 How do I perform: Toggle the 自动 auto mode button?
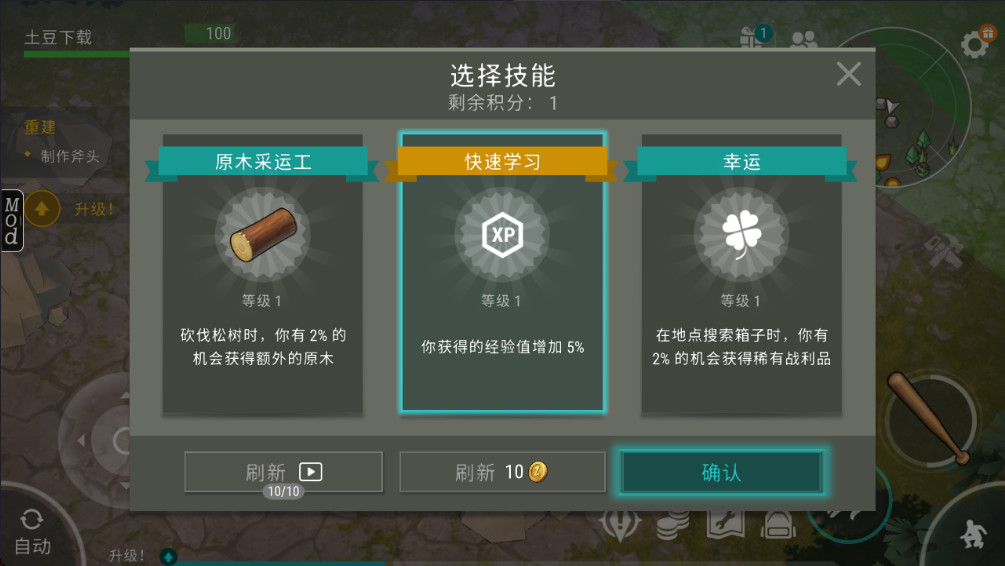pyautogui.click(x=32, y=532)
